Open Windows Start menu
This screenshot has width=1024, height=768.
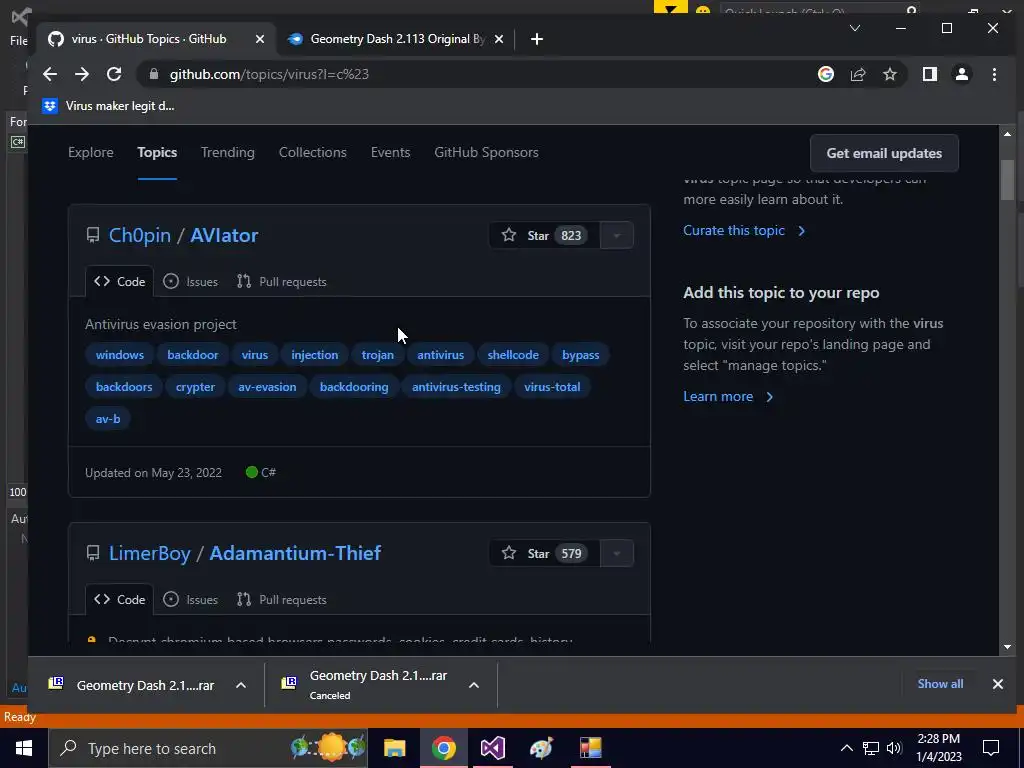point(24,748)
